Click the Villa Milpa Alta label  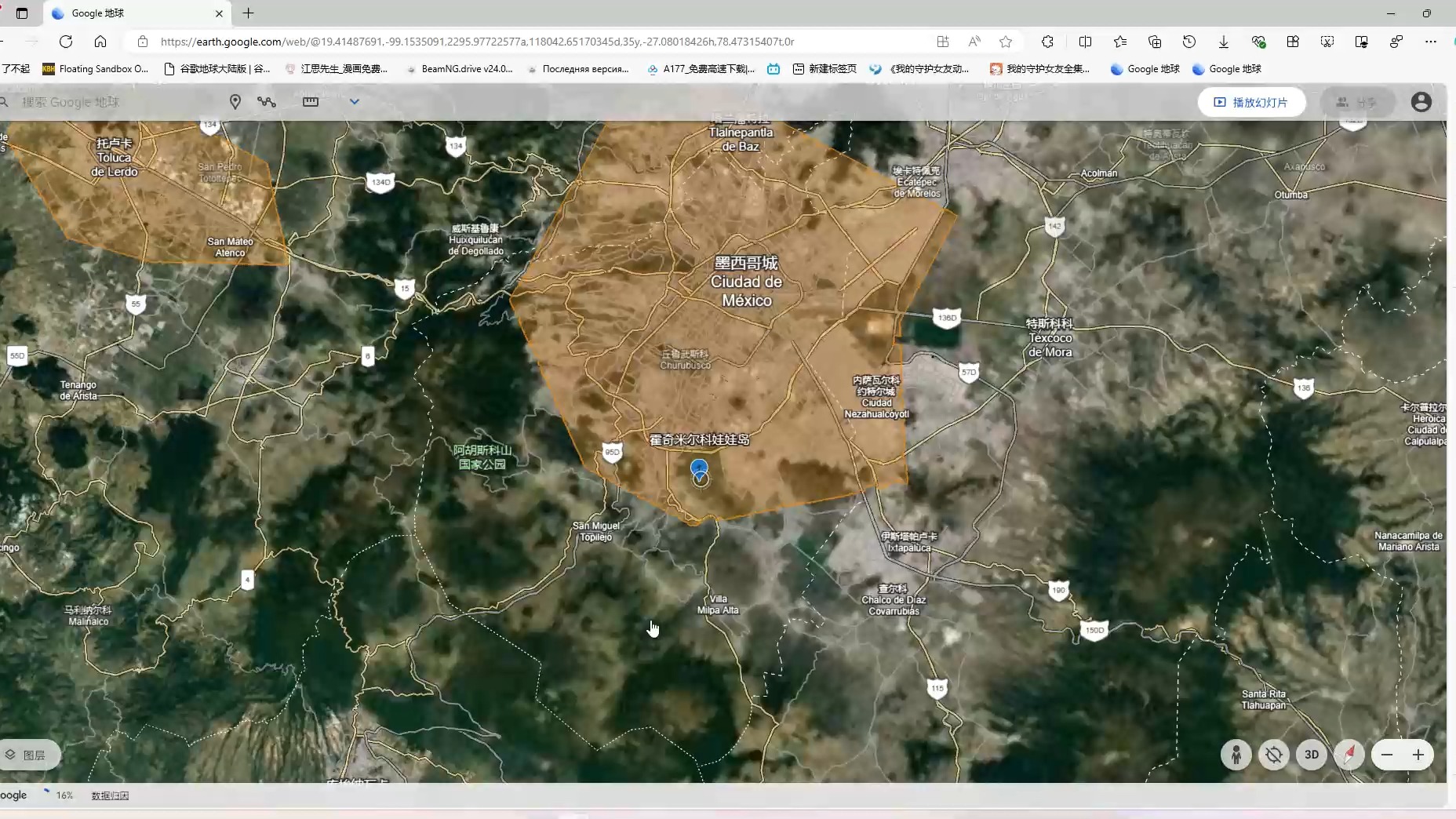pos(718,604)
